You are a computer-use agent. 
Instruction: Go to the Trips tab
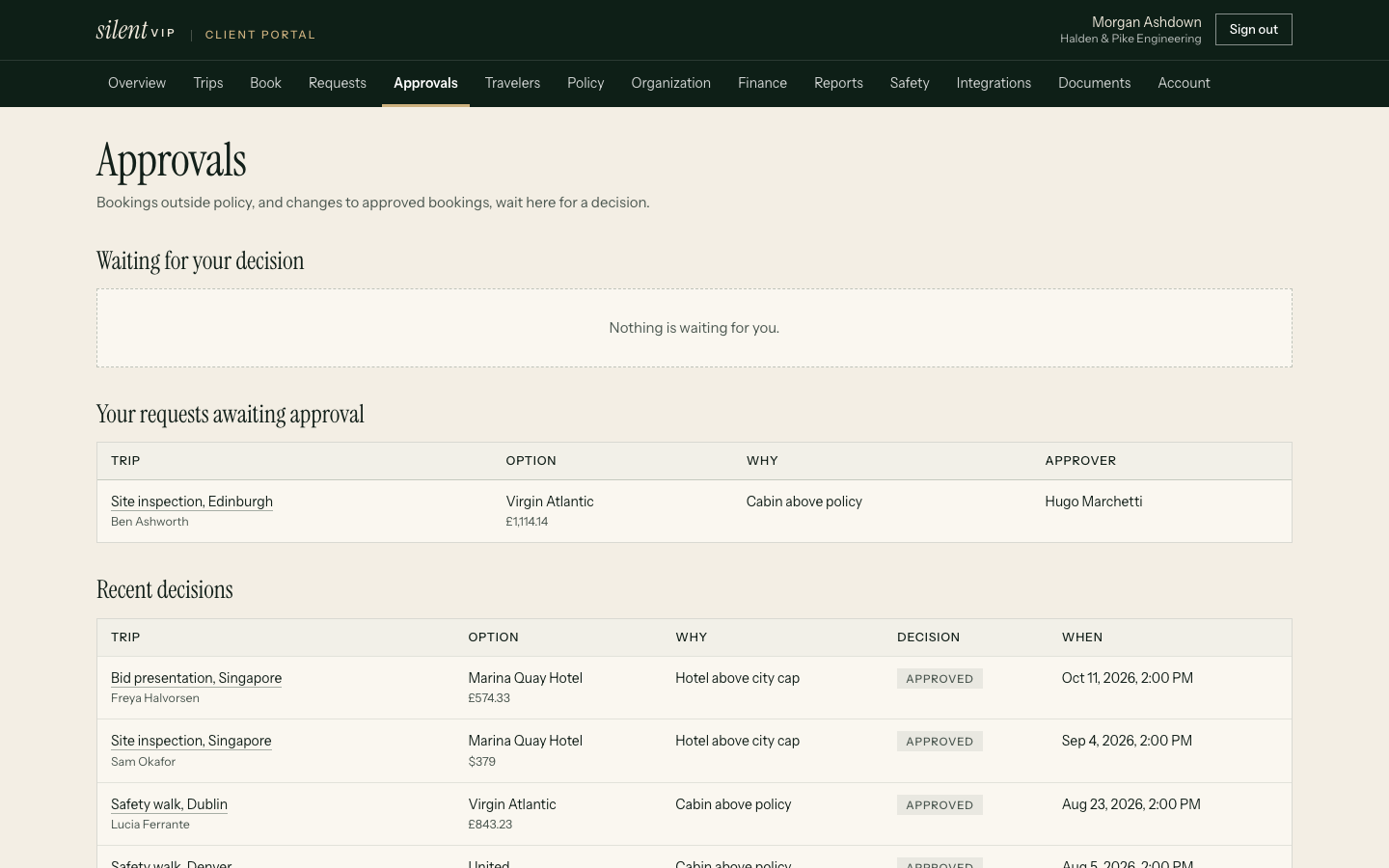point(208,83)
